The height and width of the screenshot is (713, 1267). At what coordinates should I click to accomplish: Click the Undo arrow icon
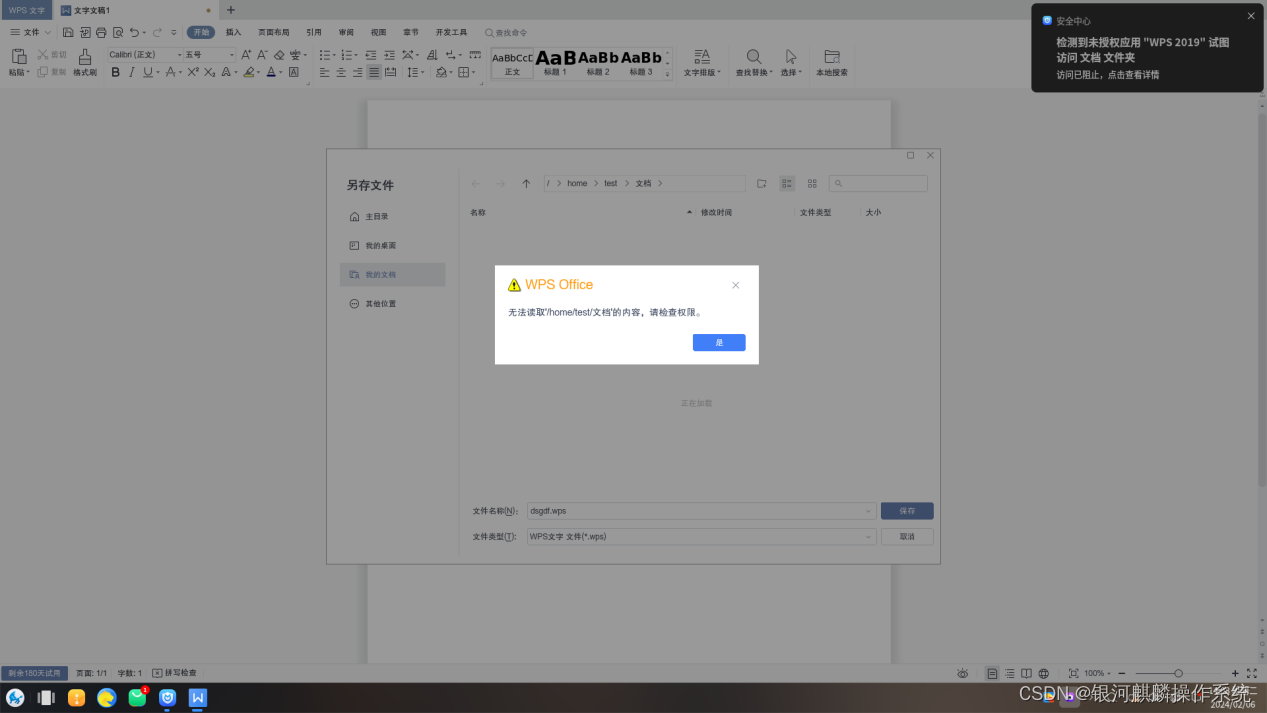(x=134, y=32)
